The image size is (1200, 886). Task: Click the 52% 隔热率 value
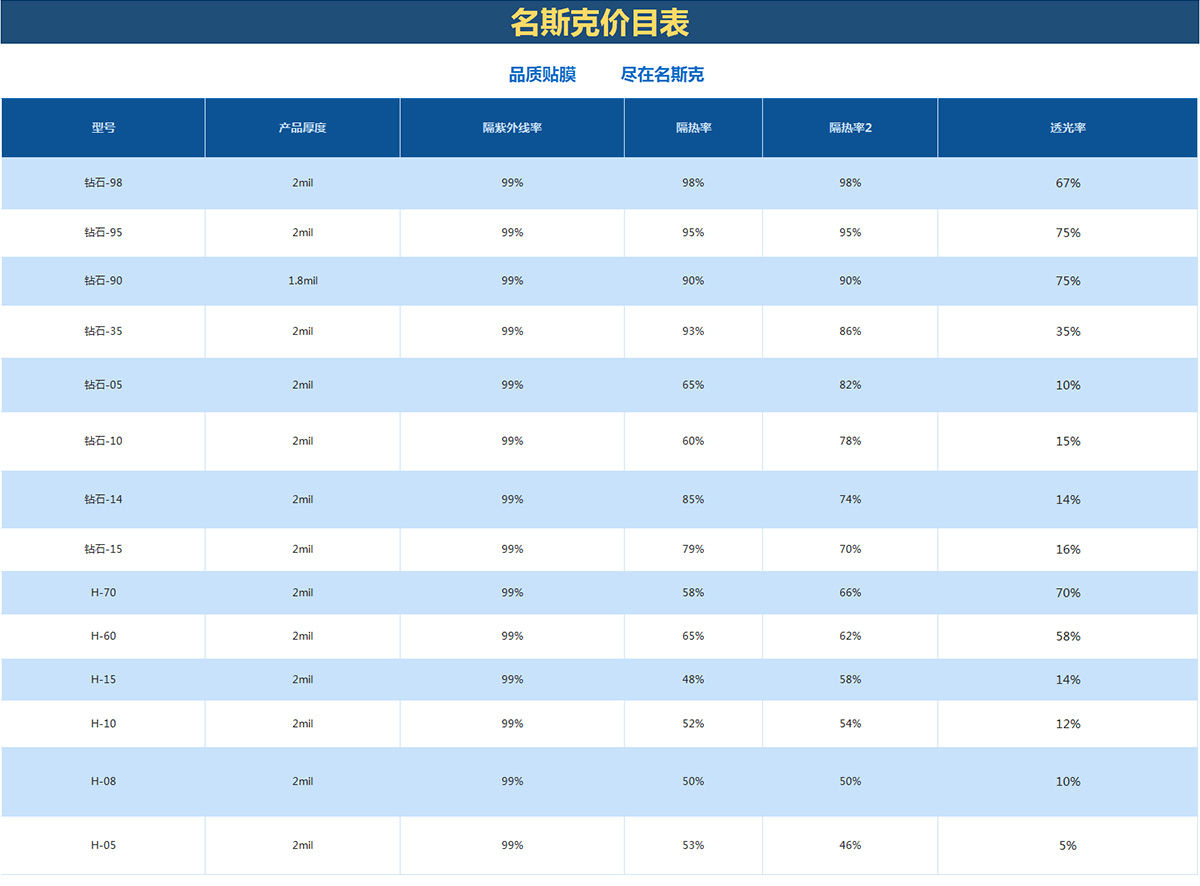pyautogui.click(x=693, y=724)
